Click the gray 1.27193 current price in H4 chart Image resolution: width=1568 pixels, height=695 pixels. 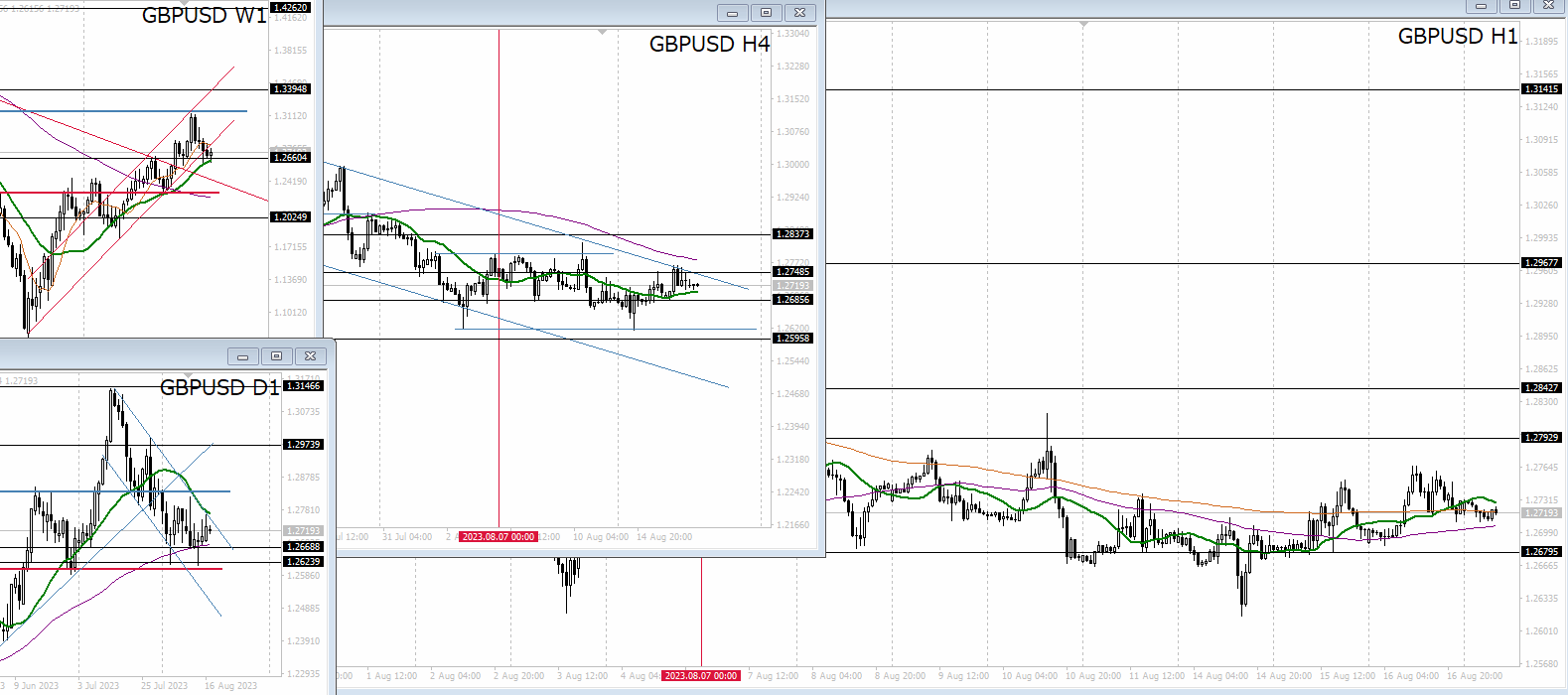[x=793, y=286]
